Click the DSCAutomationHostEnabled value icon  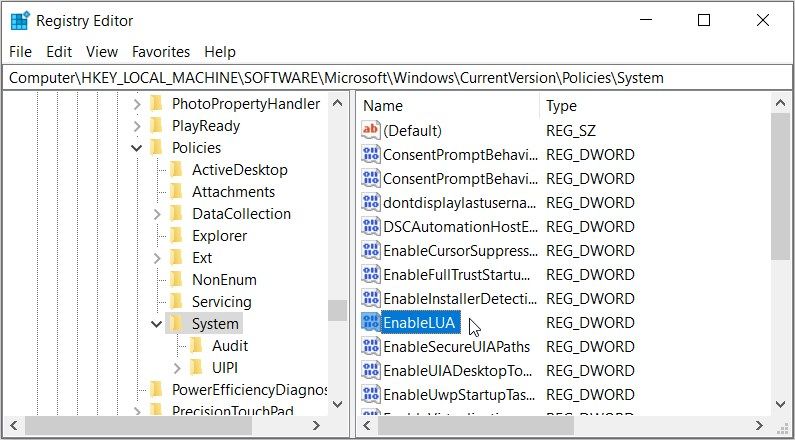point(371,226)
